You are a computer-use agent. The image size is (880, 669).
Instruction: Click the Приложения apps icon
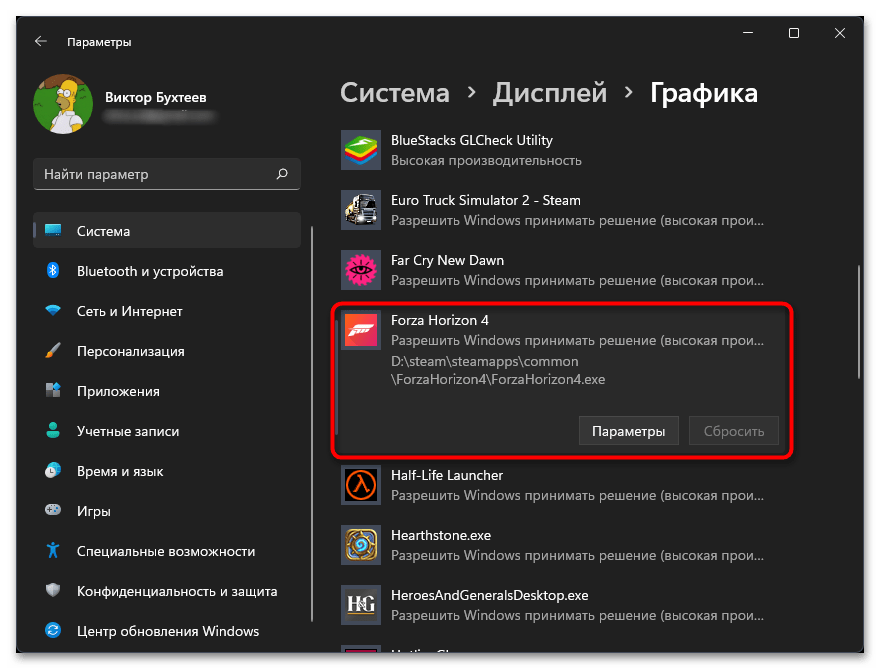point(53,391)
